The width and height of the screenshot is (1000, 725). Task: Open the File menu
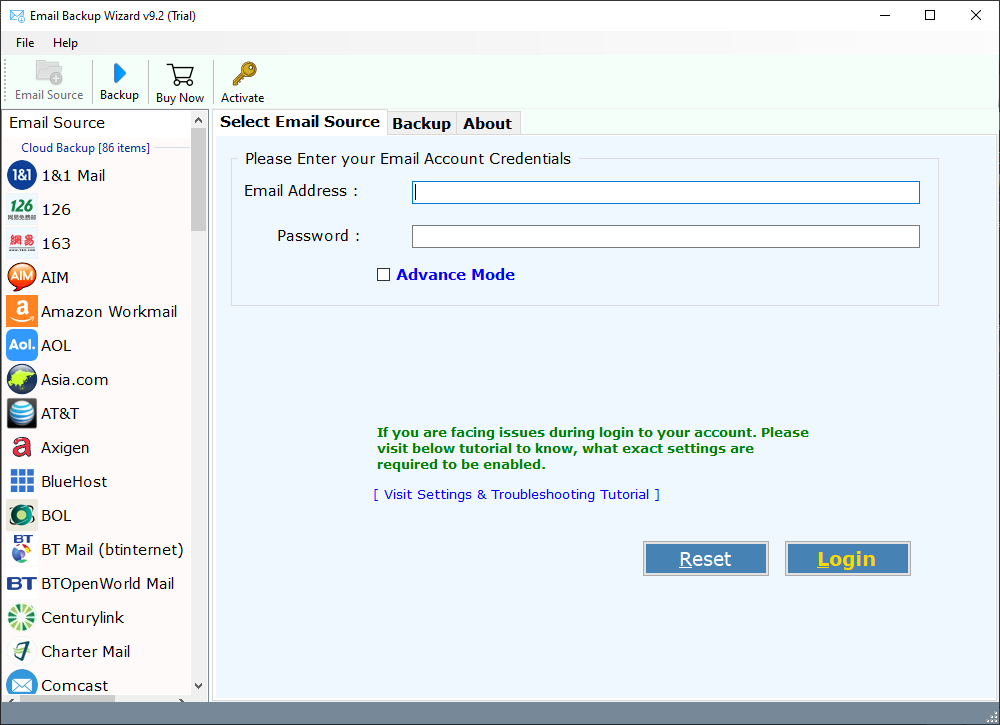tap(25, 43)
